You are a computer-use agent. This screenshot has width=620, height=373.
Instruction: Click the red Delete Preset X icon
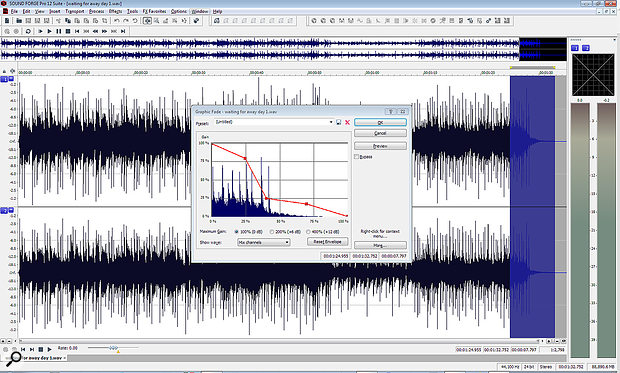point(348,123)
